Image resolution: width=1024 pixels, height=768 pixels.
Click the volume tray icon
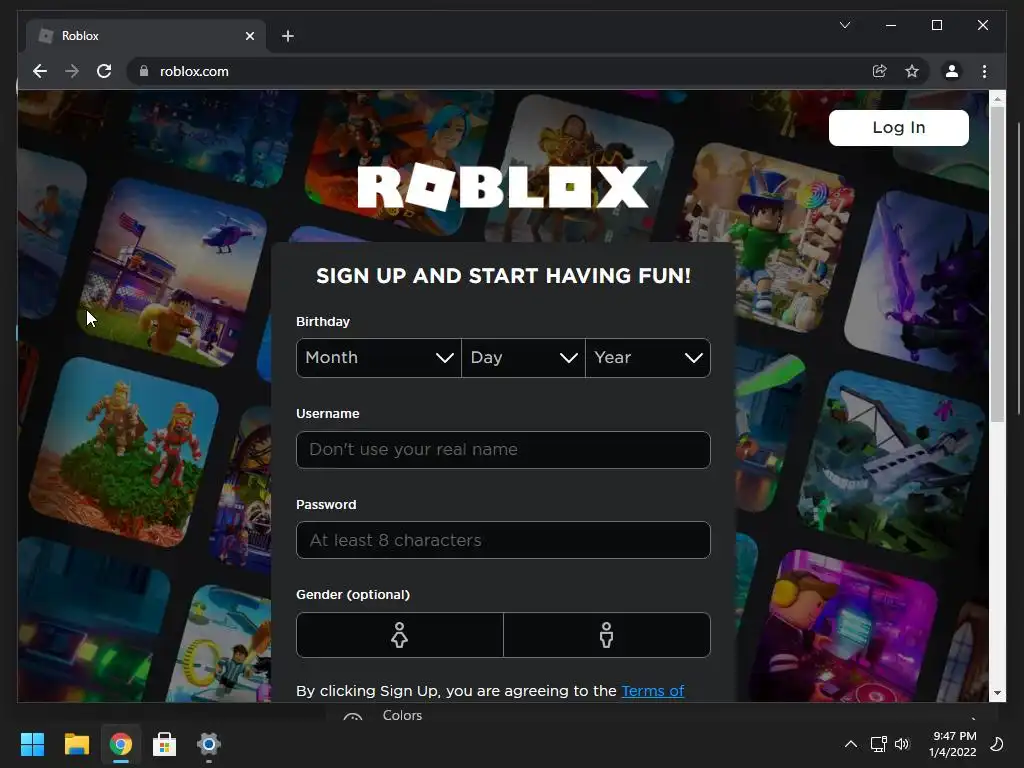[x=902, y=744]
